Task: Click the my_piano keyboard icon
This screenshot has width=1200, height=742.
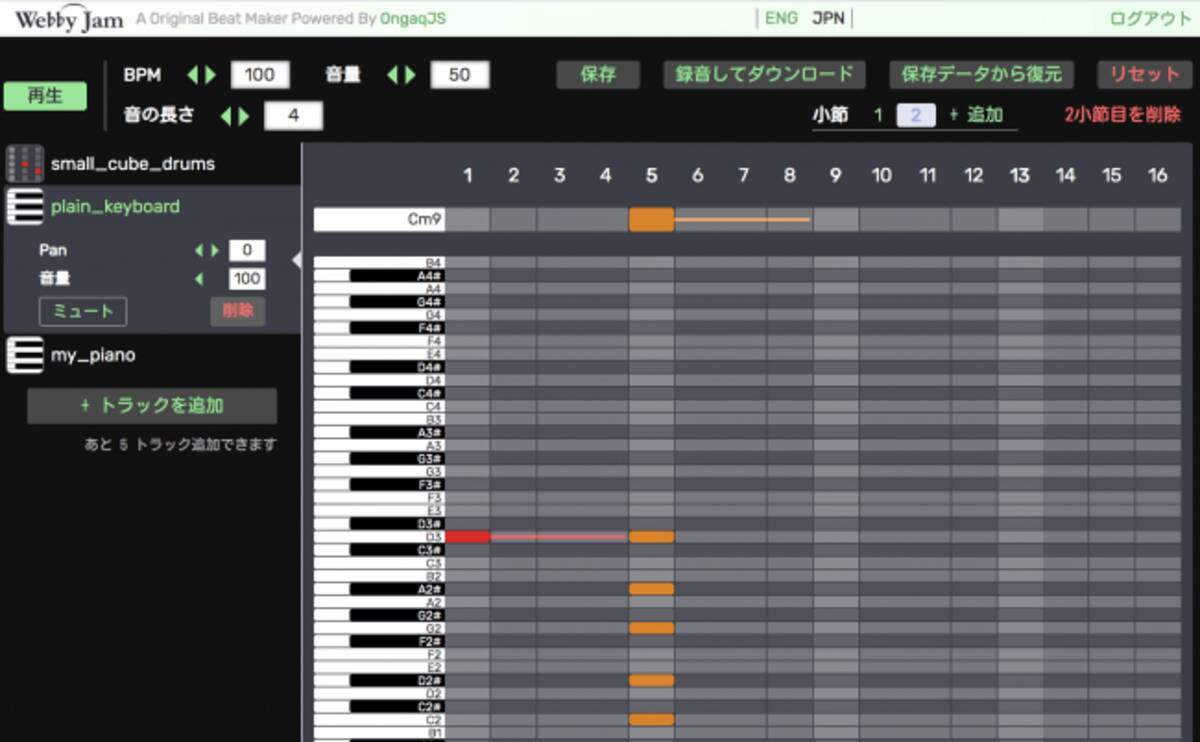Action: pyautogui.click(x=24, y=355)
